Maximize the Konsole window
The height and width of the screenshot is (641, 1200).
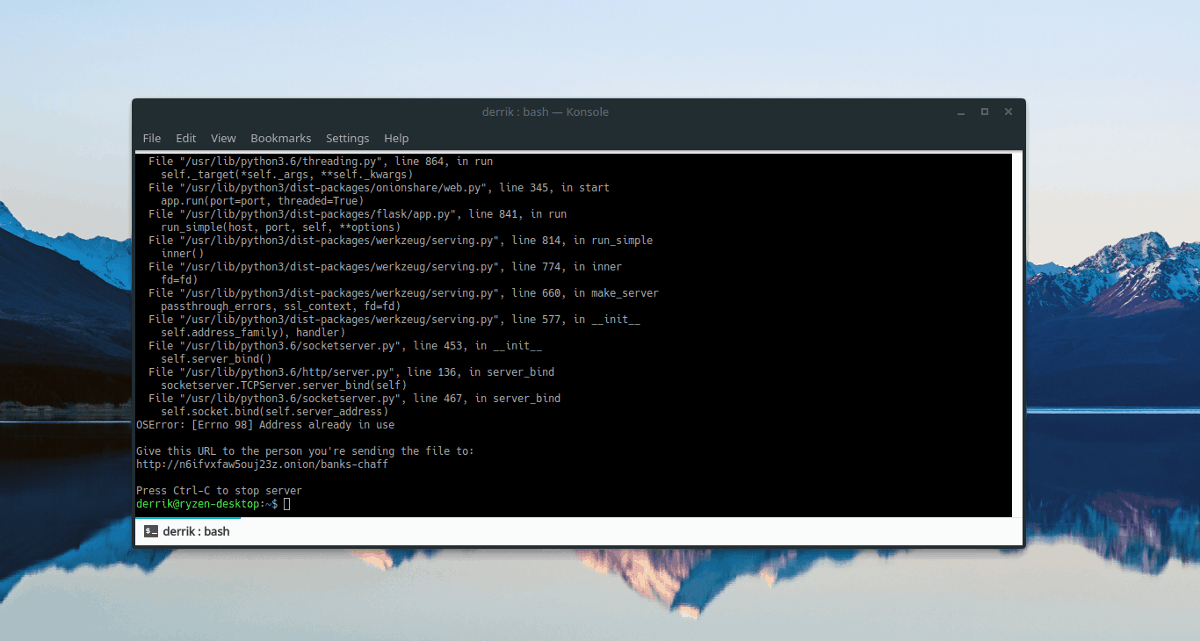984,111
